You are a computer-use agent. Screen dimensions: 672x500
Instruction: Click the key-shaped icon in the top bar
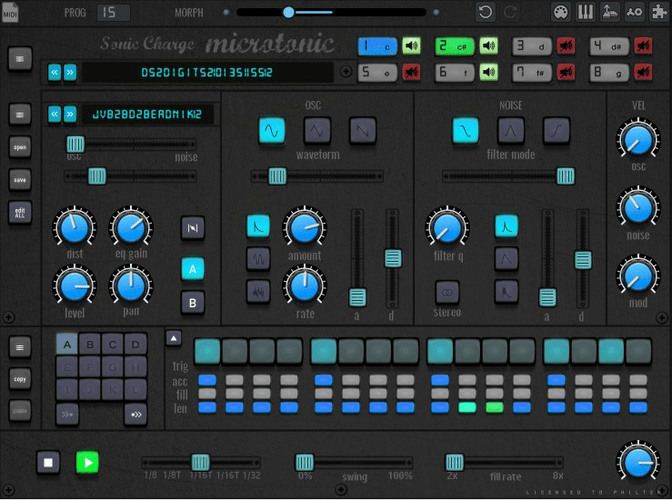coord(634,12)
